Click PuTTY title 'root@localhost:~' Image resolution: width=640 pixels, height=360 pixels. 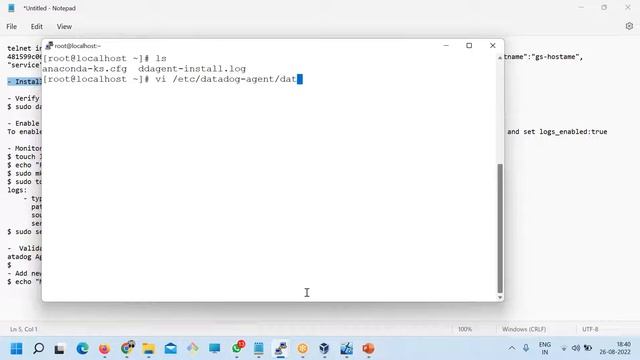(x=78, y=46)
